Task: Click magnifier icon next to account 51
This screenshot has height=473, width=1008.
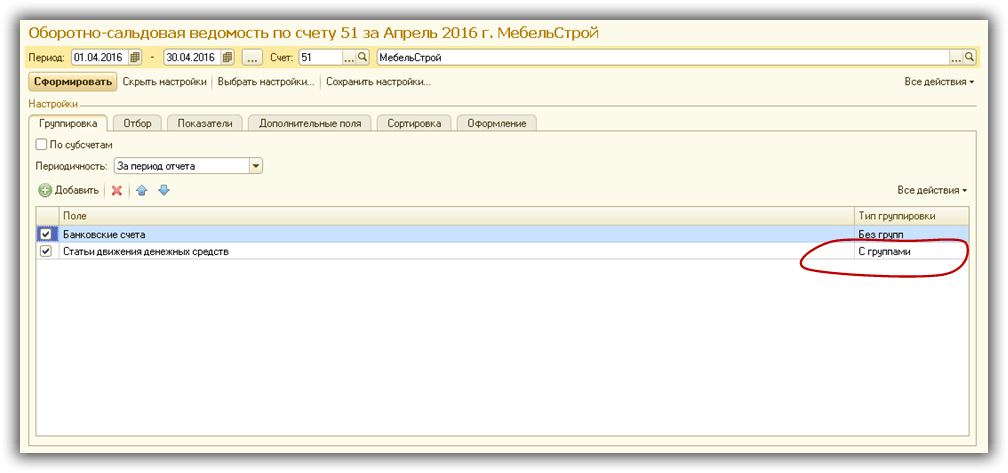Action: point(363,57)
